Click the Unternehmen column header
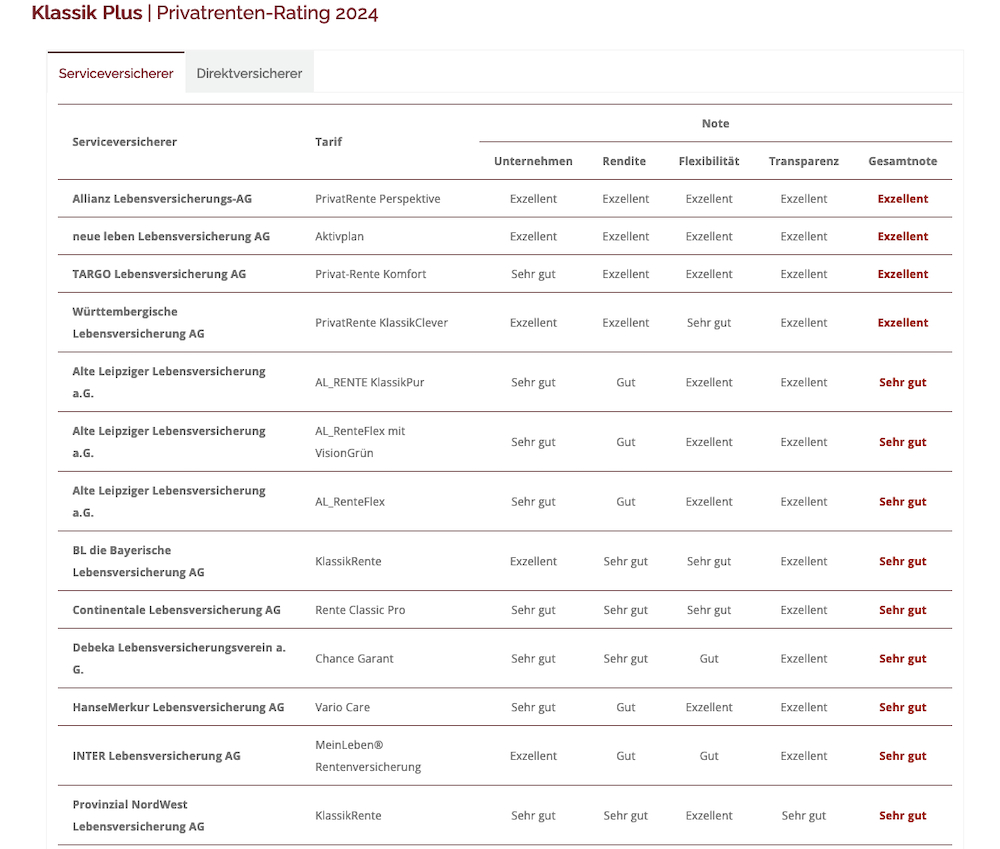This screenshot has width=1000, height=849. [533, 161]
